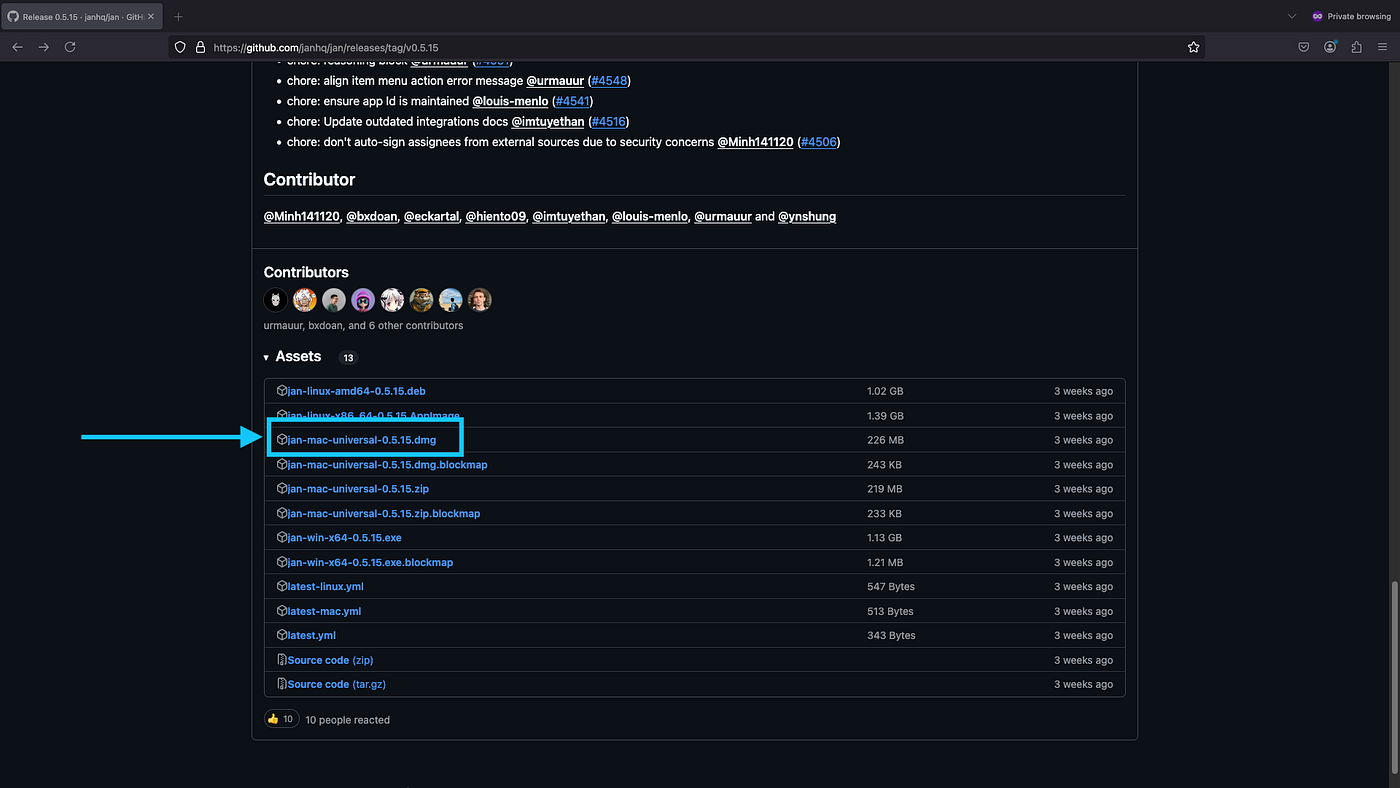Open the Extensions puzzle-piece icon
This screenshot has height=788, width=1400.
(1356, 47)
